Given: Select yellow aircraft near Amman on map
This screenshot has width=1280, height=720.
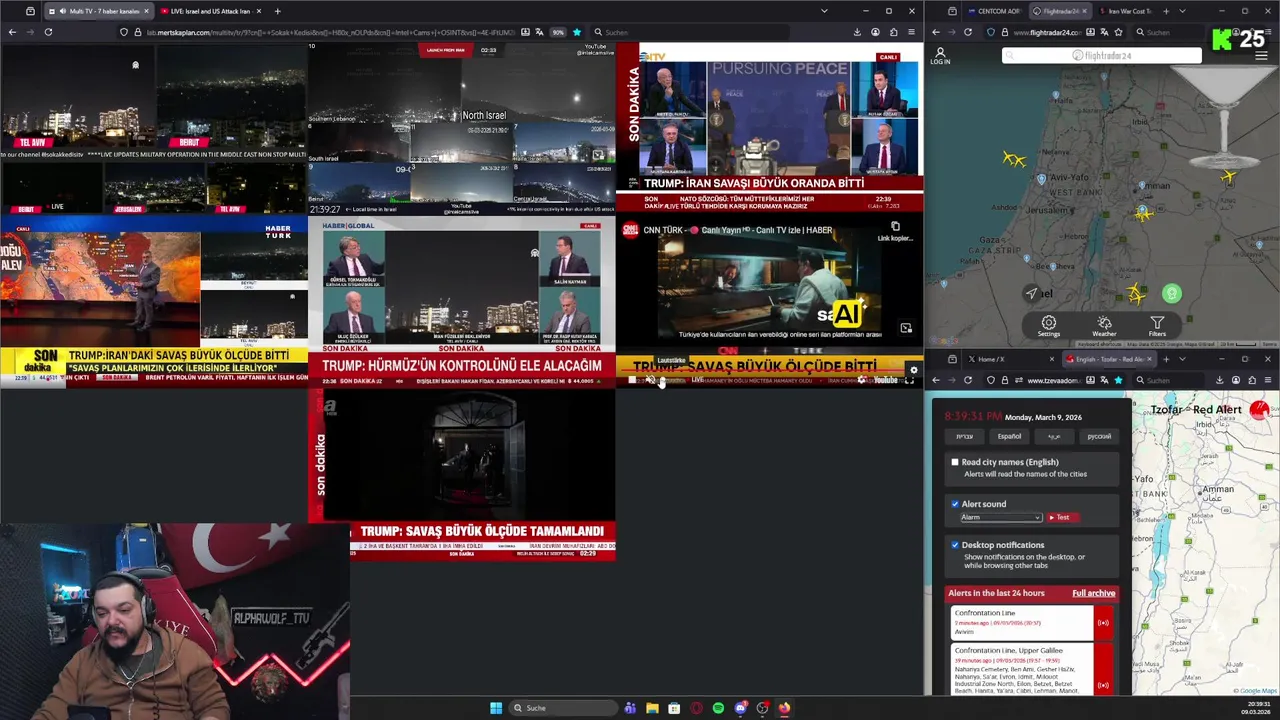Looking at the screenshot, I should (1143, 213).
